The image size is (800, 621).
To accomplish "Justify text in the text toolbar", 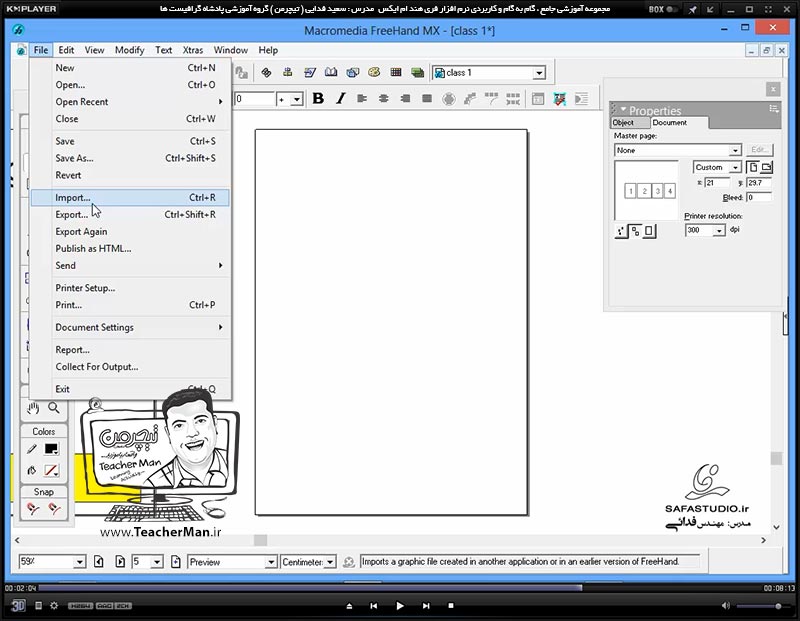I will click(427, 98).
